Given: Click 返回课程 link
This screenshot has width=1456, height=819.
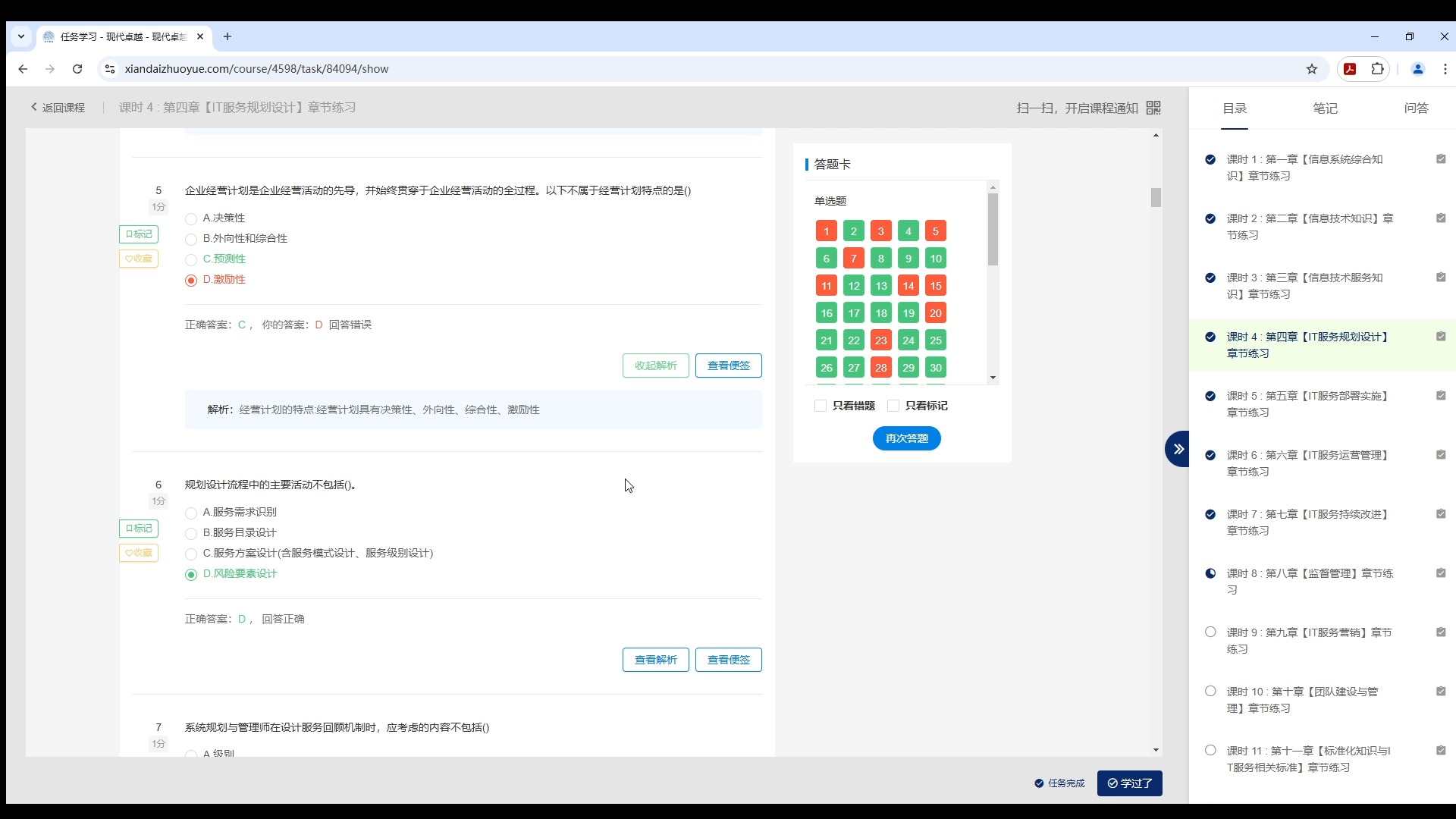Looking at the screenshot, I should (58, 108).
